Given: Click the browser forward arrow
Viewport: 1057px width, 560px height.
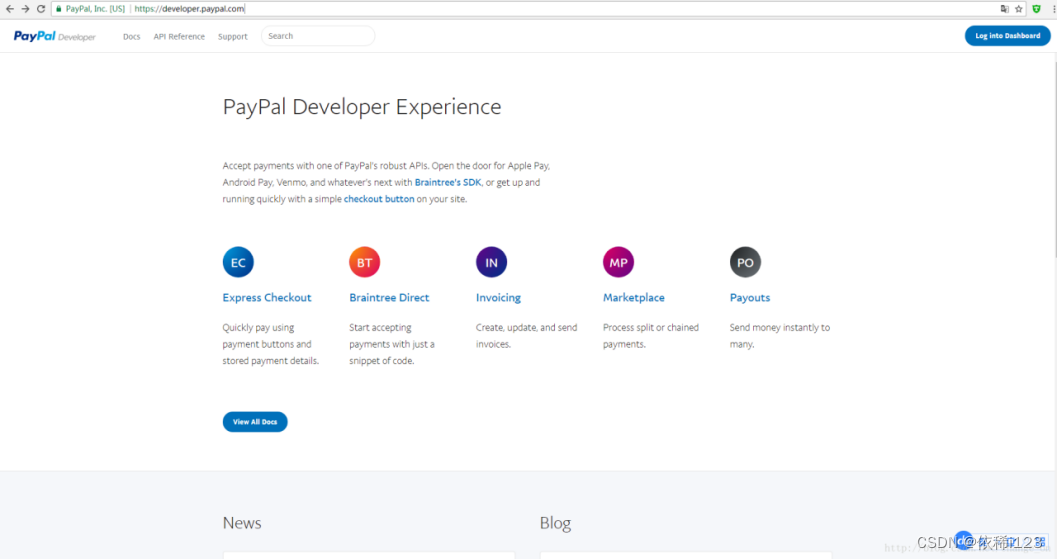Looking at the screenshot, I should pos(25,9).
